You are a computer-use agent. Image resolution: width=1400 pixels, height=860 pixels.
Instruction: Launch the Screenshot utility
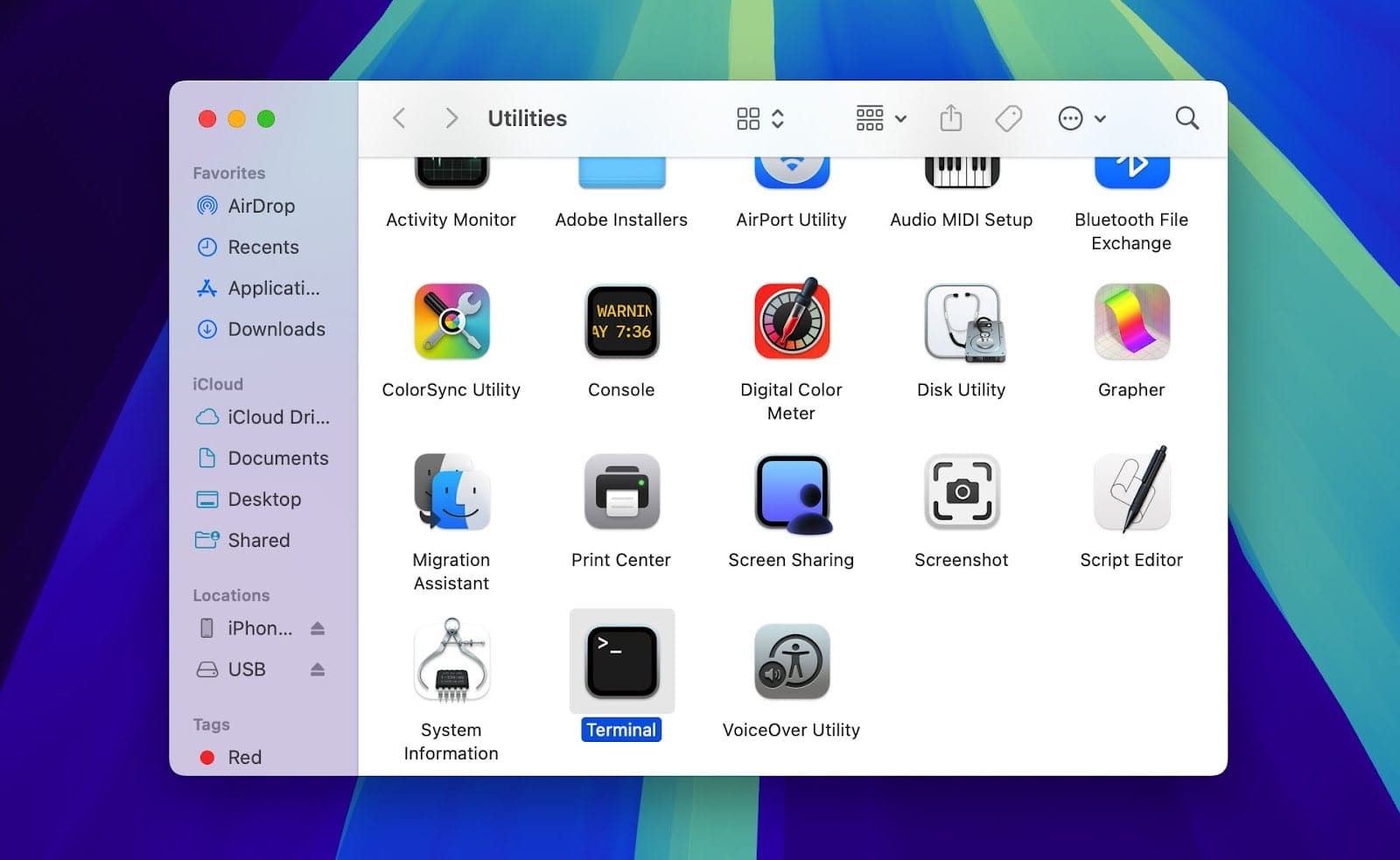coord(961,492)
